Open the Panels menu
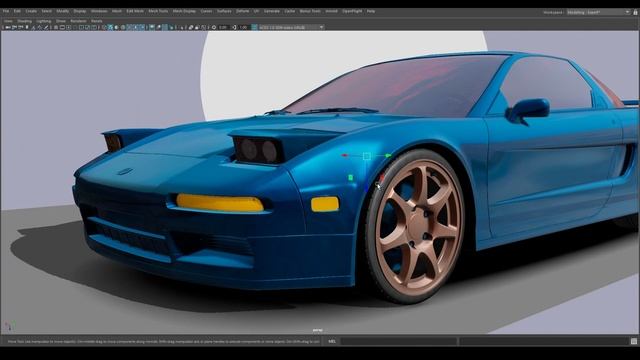640x360 pixels. point(97,21)
